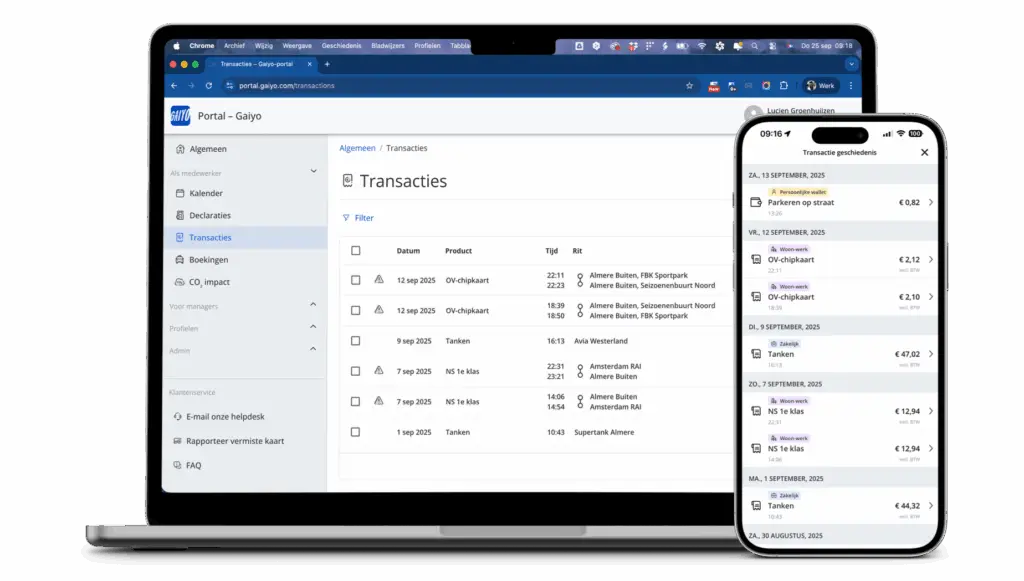Click the address bar URL portal.gaiyo.com

click(287, 86)
